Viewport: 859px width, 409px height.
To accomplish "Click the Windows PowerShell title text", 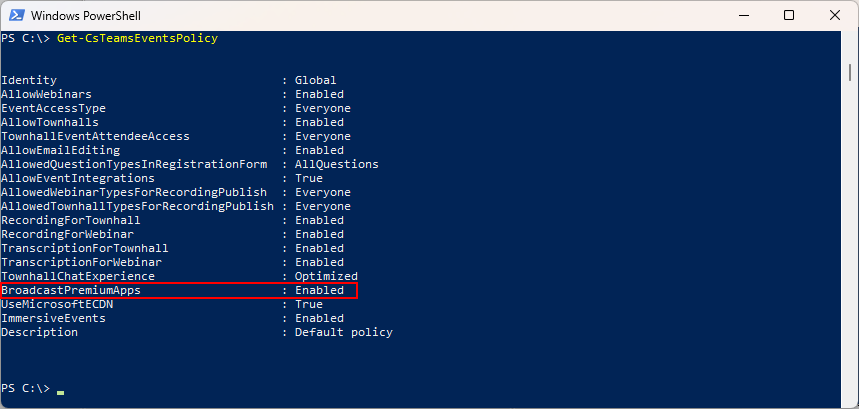I will pos(85,15).
